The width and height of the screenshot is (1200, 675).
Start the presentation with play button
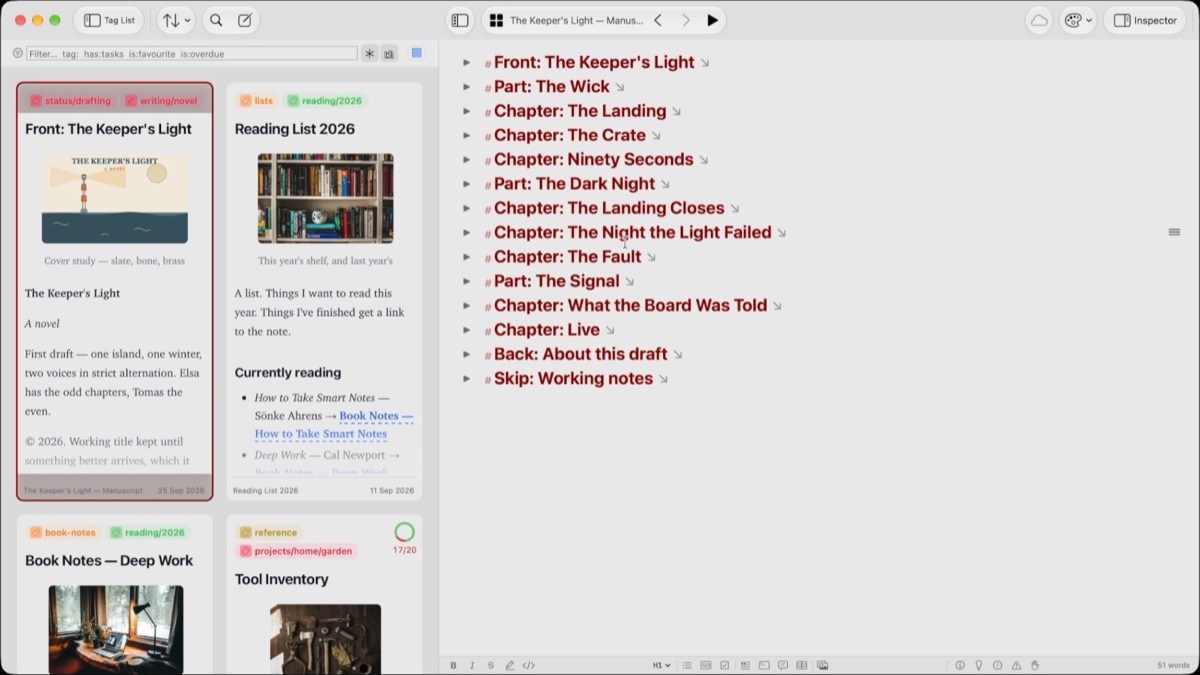(x=712, y=20)
